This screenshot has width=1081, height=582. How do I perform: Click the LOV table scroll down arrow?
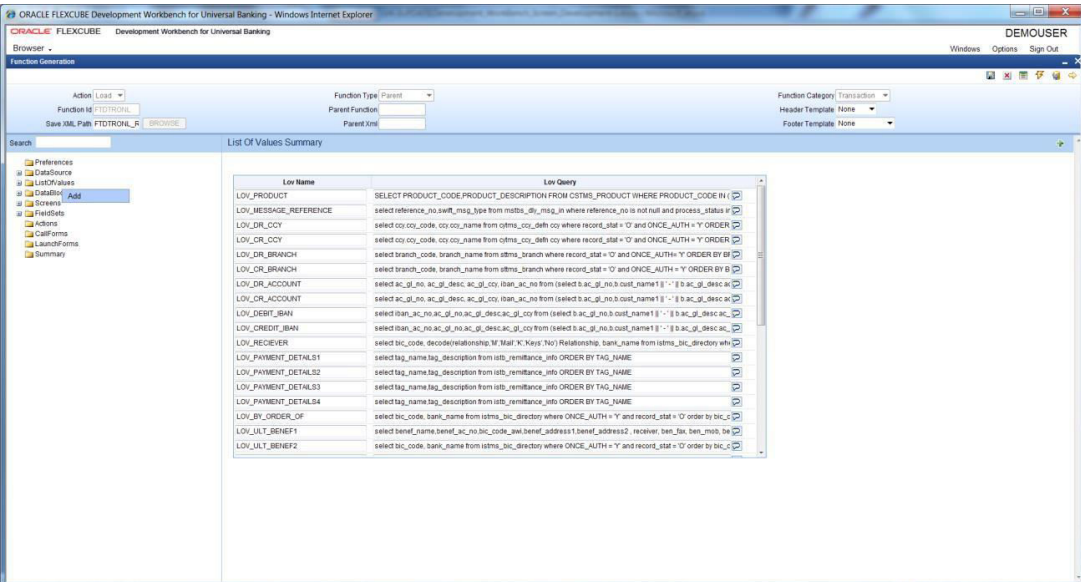coord(761,453)
